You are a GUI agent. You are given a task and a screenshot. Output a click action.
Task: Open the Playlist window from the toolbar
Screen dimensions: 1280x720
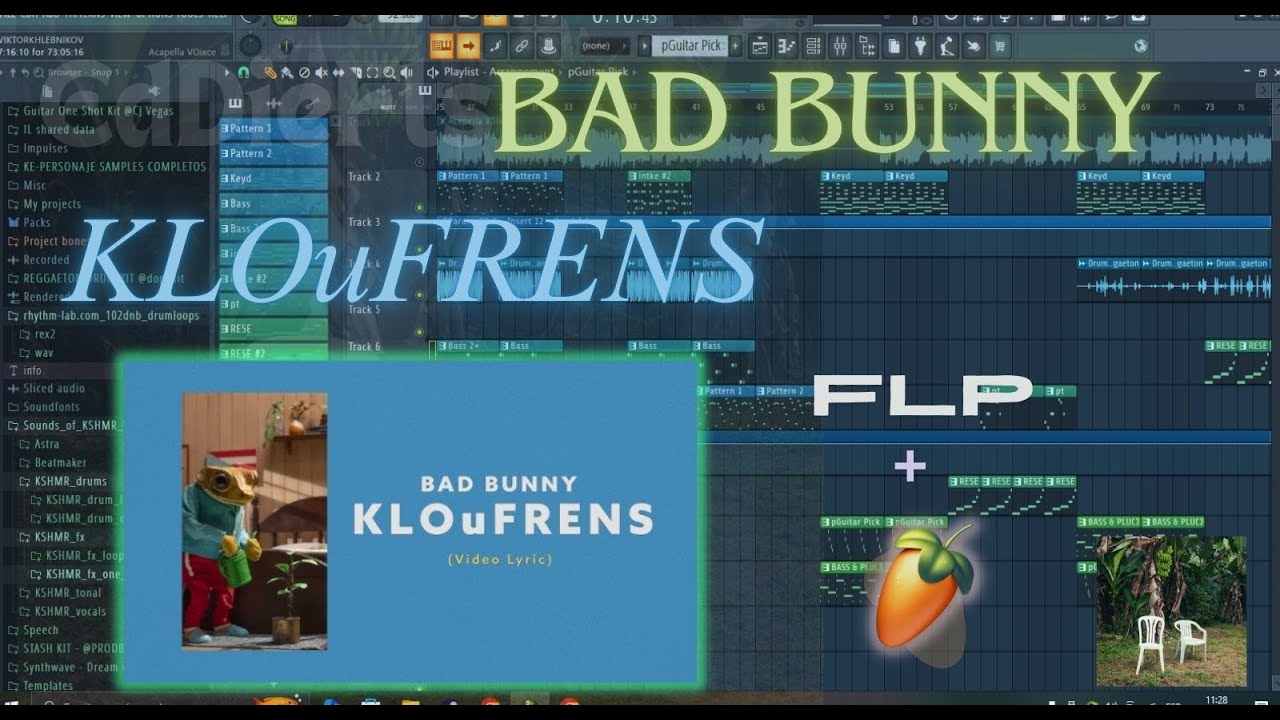tap(761, 46)
